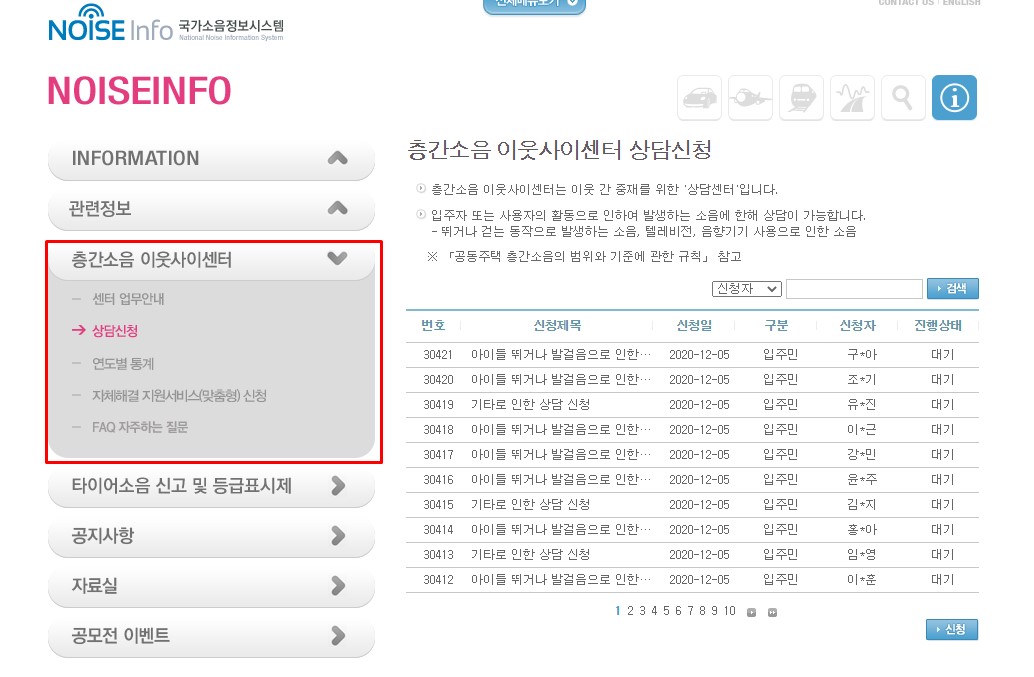The height and width of the screenshot is (677, 1034).
Task: Expand 타이어소음 신고 및 등급표시제 menu
Action: tap(211, 486)
